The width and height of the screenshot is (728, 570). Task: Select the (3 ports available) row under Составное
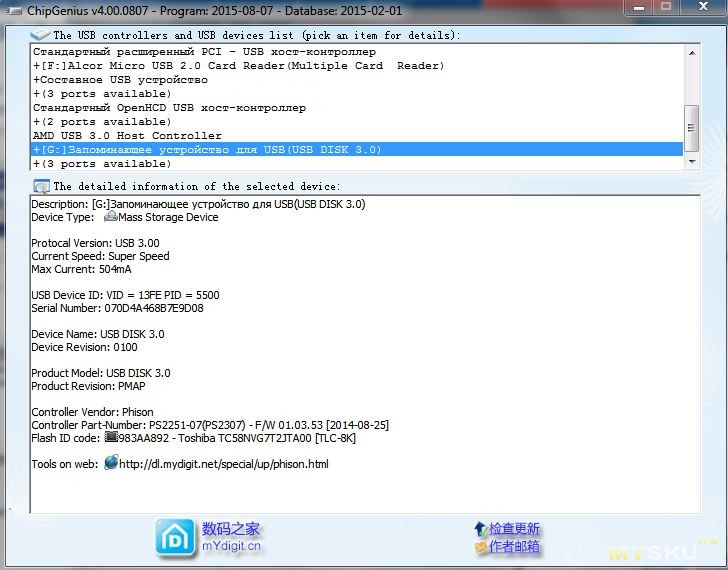click(x=356, y=93)
